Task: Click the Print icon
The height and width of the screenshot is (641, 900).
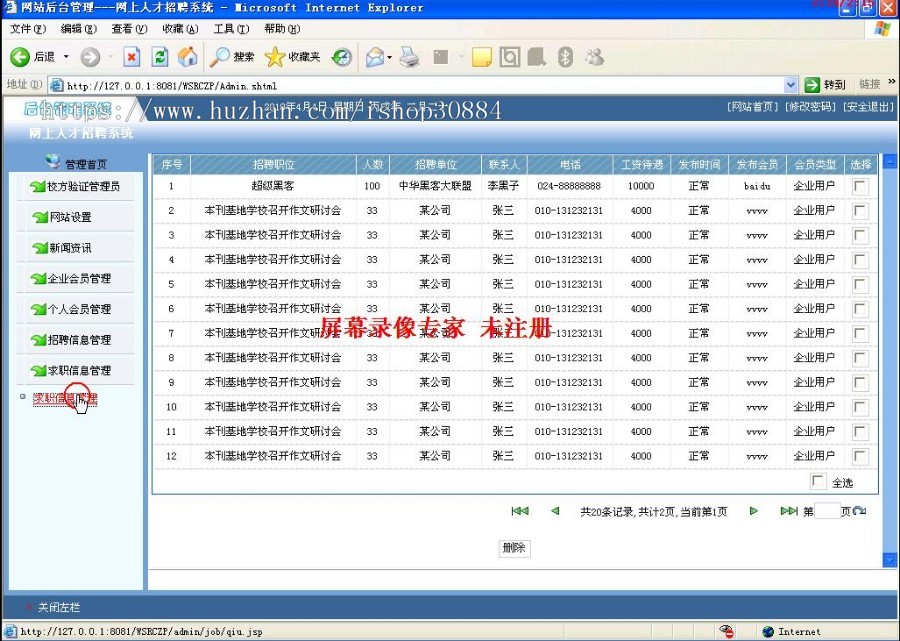Action: [x=408, y=58]
